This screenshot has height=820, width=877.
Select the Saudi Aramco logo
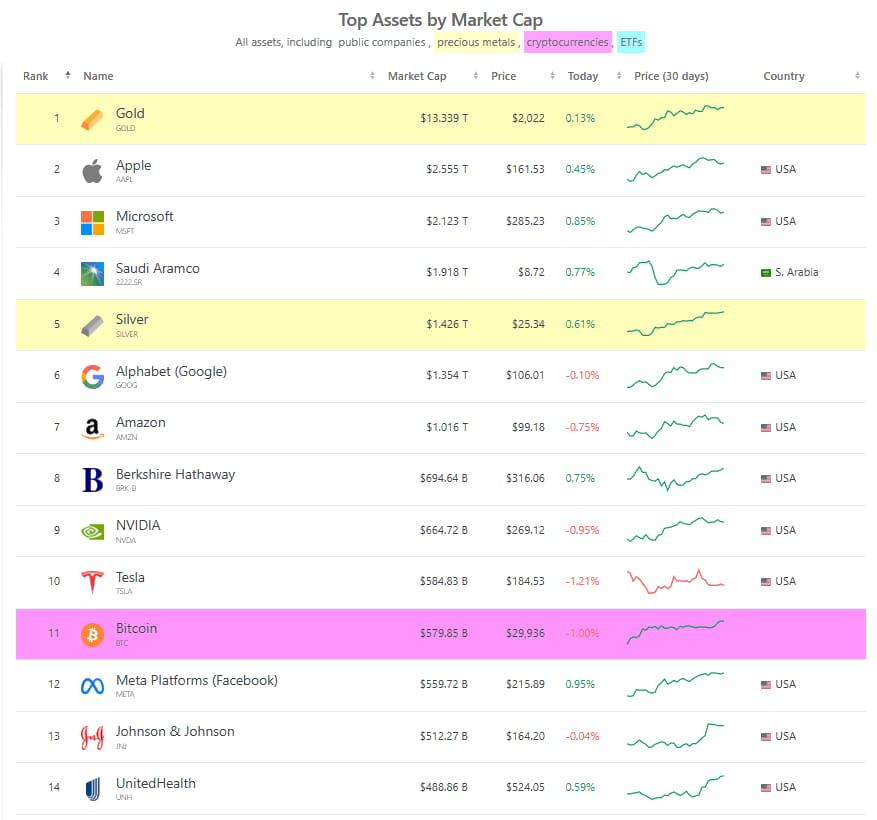click(91, 272)
